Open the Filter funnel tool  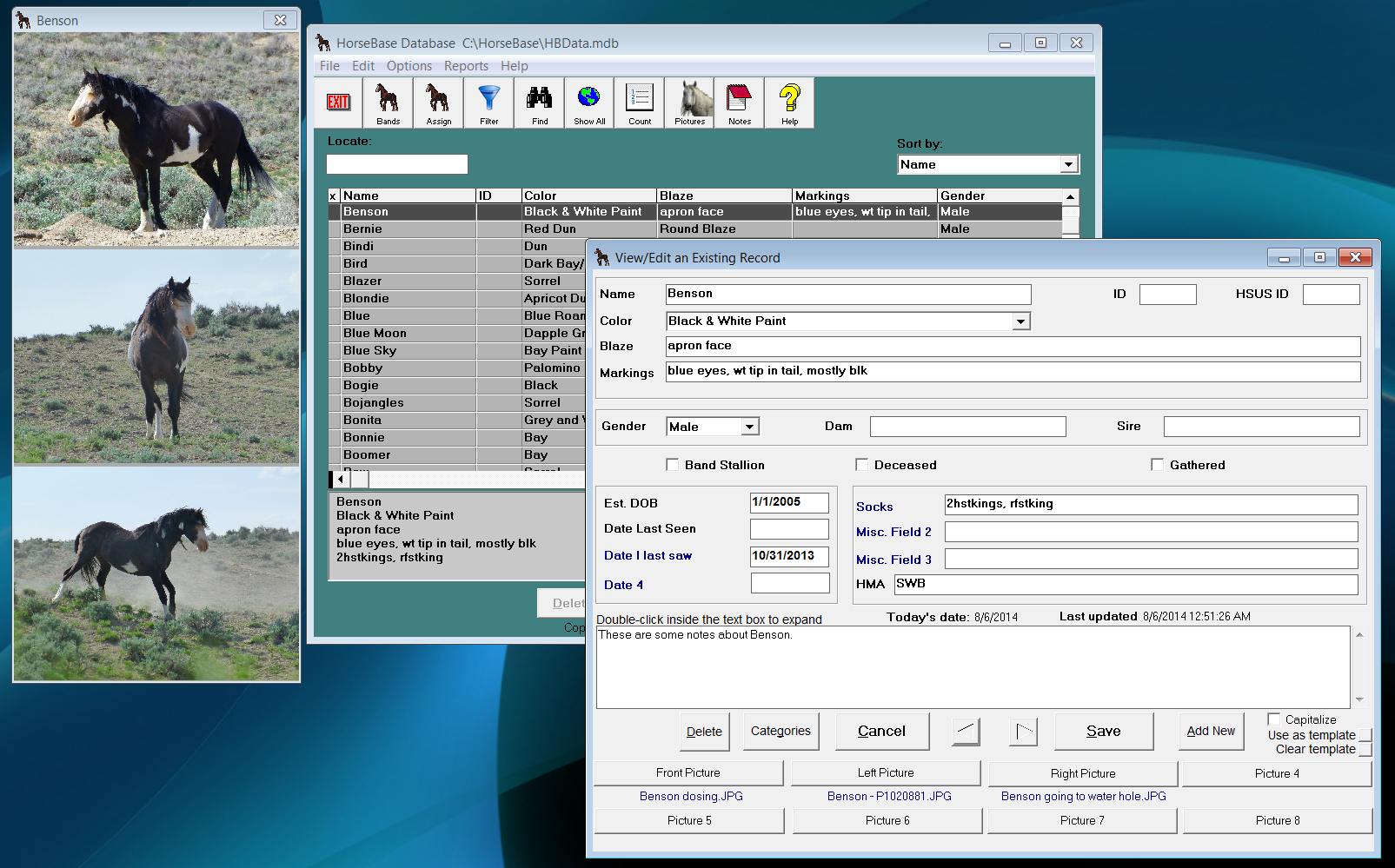pos(488,103)
